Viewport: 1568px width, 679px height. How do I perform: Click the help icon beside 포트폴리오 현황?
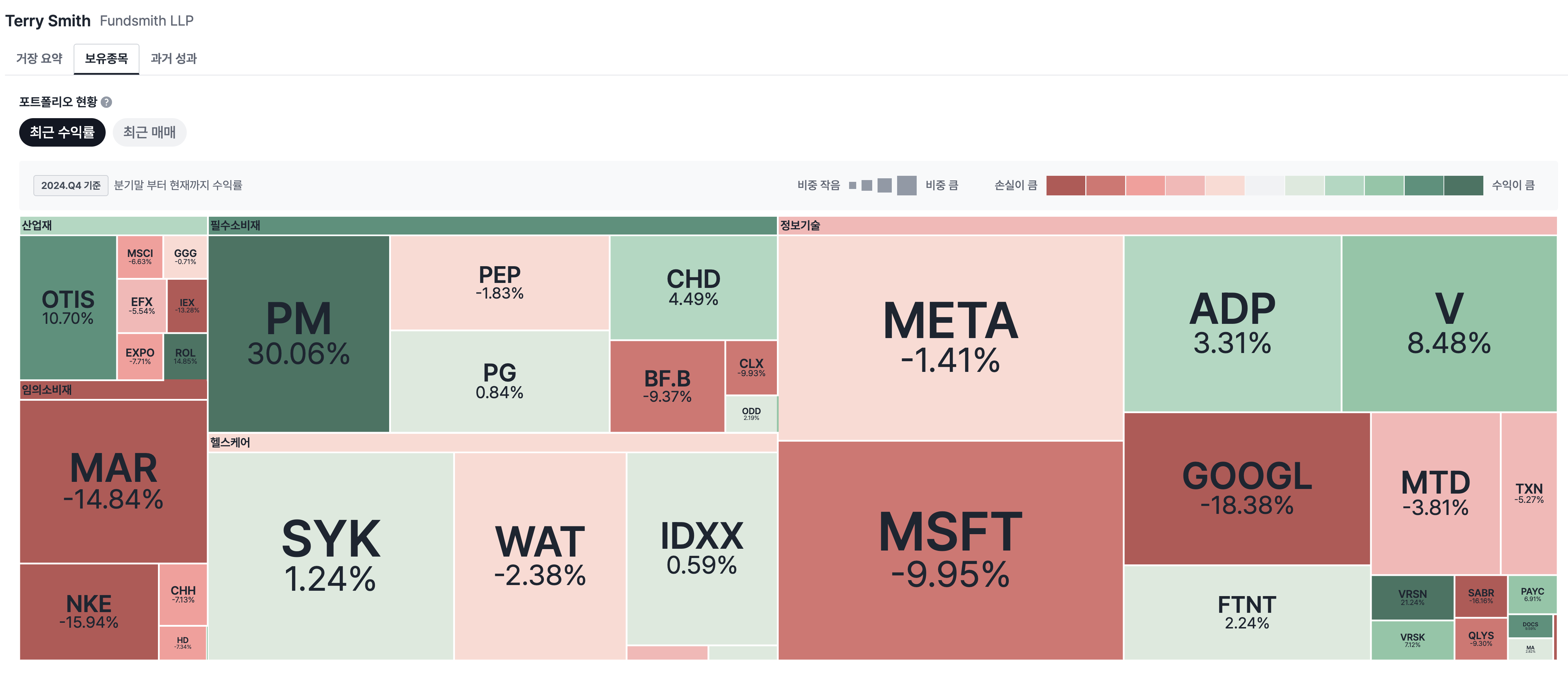click(x=106, y=102)
